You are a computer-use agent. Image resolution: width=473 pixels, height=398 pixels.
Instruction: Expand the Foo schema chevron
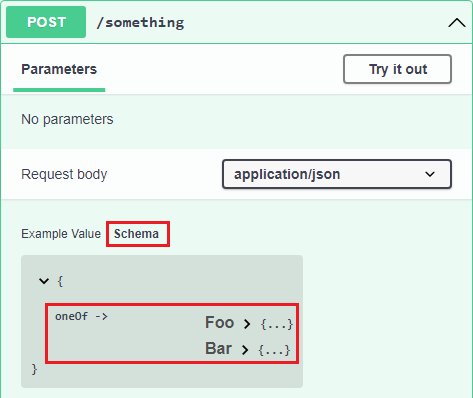coord(247,324)
